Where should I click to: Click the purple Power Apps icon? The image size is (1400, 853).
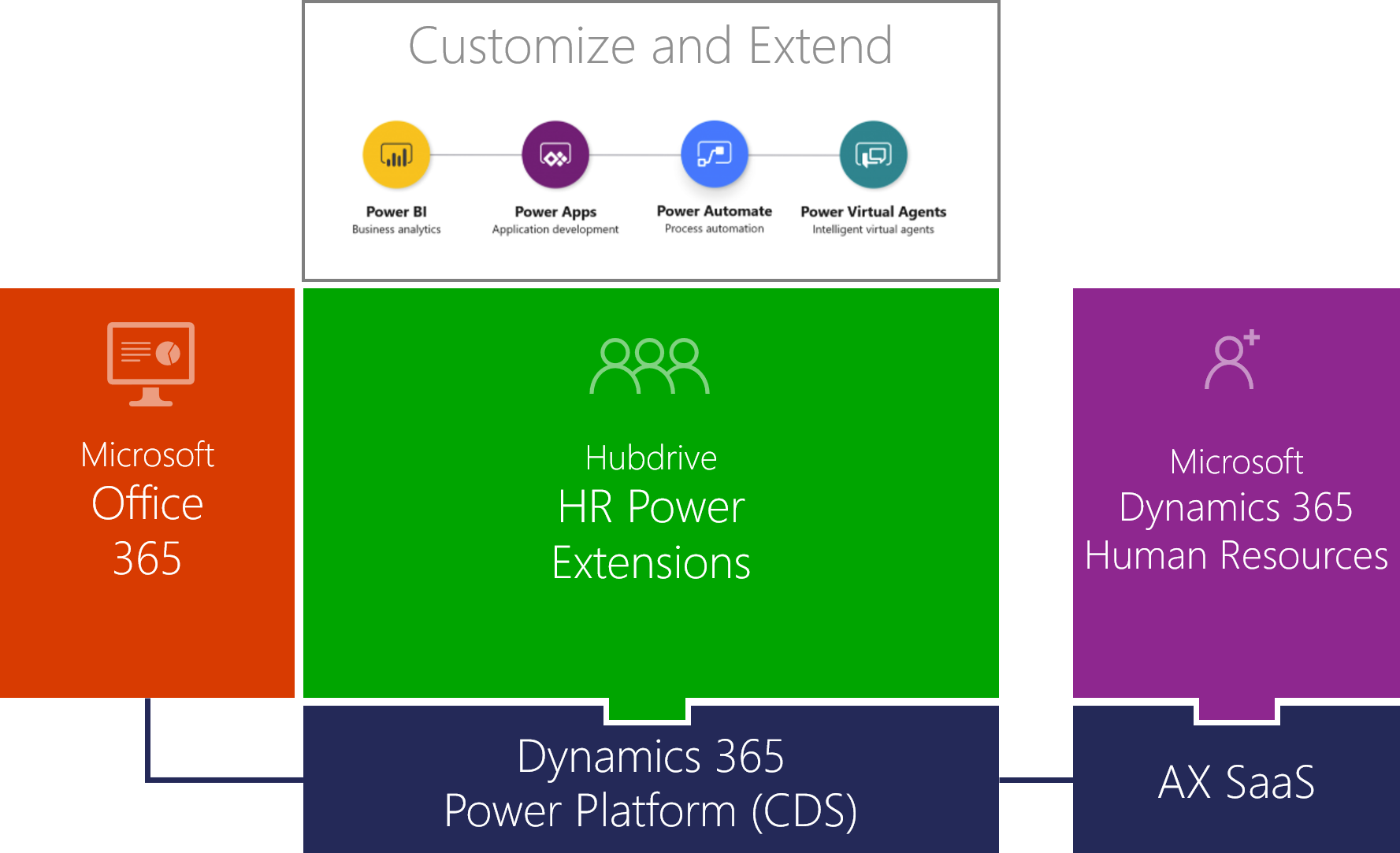(555, 154)
